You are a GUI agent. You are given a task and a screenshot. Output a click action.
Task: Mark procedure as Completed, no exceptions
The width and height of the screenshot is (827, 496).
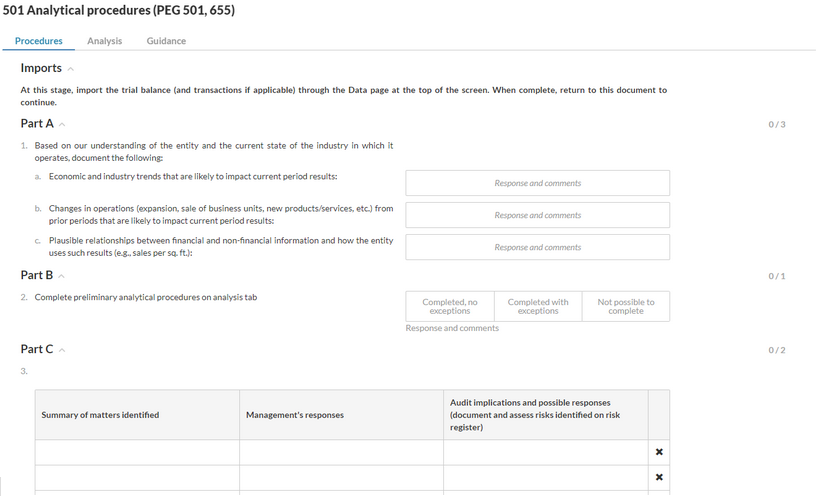449,307
